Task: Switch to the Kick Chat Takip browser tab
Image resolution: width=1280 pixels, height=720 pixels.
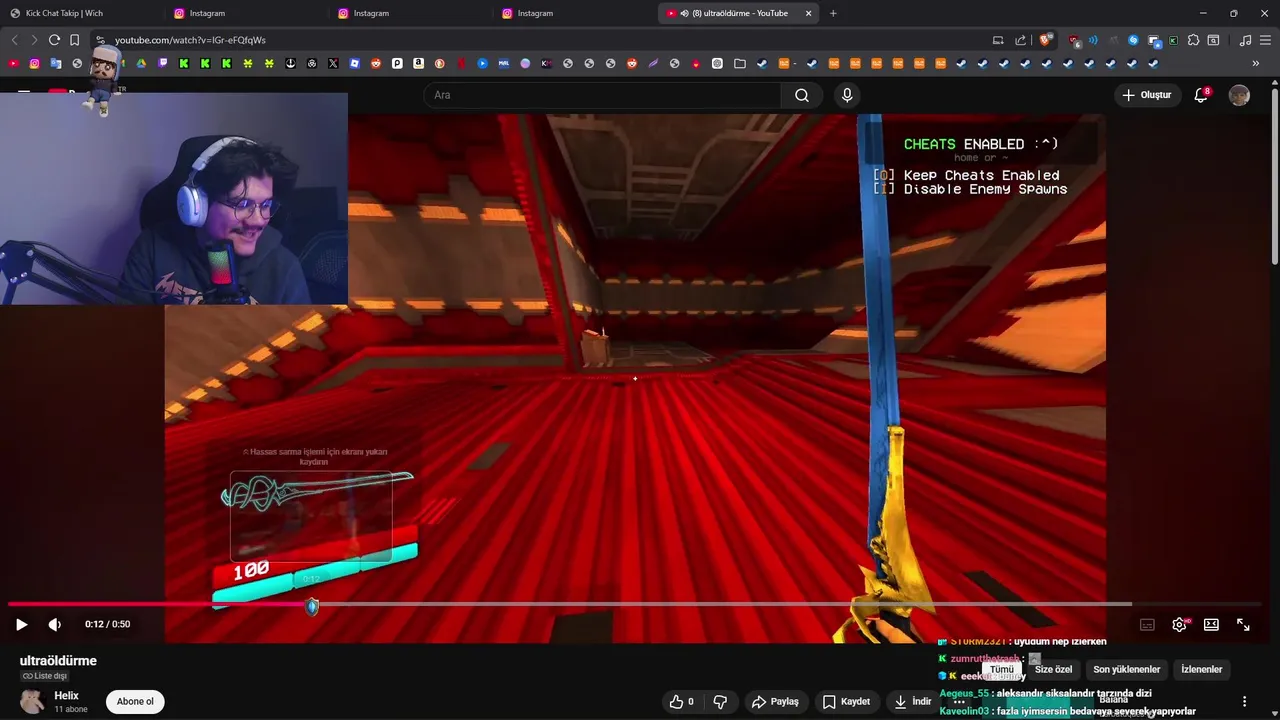Action: [81, 13]
